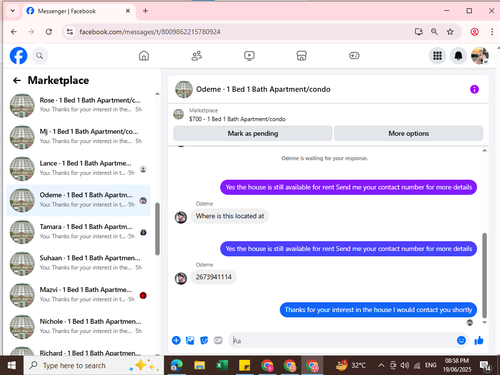Click the browser back button
This screenshot has height=375, width=500.
click(14, 32)
